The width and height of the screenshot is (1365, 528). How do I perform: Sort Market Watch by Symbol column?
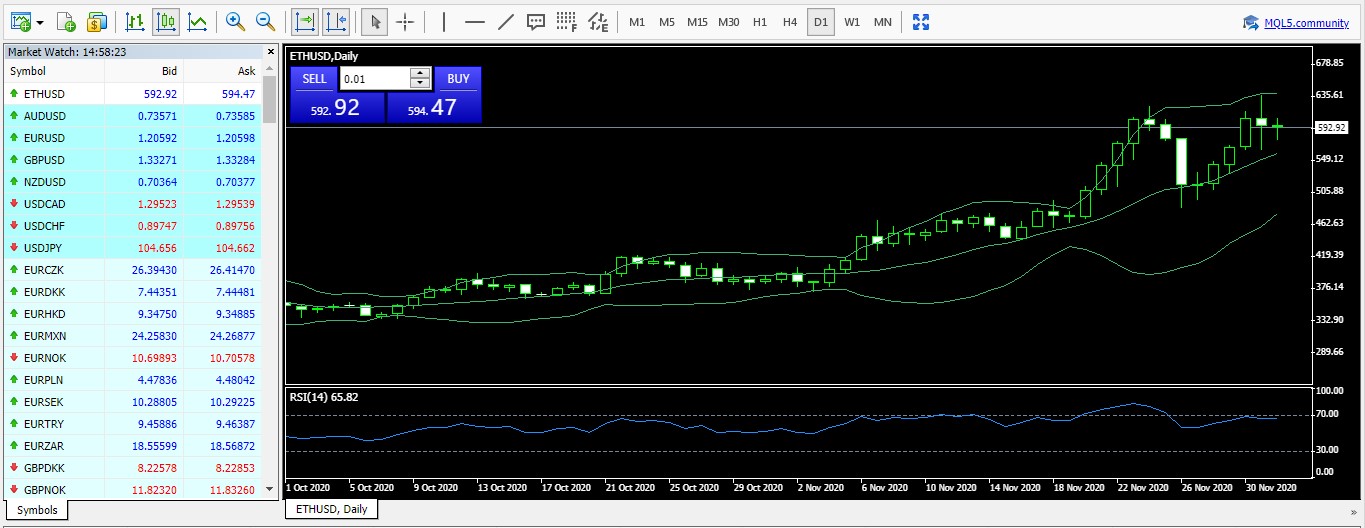point(53,71)
